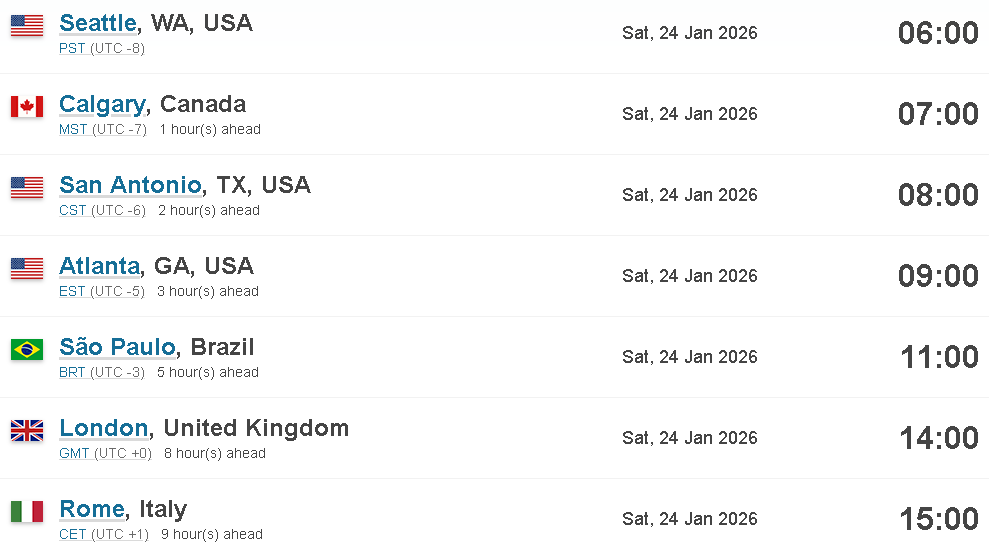Image resolution: width=989 pixels, height=554 pixels.
Task: Open the Seattle city link
Action: click(x=98, y=23)
